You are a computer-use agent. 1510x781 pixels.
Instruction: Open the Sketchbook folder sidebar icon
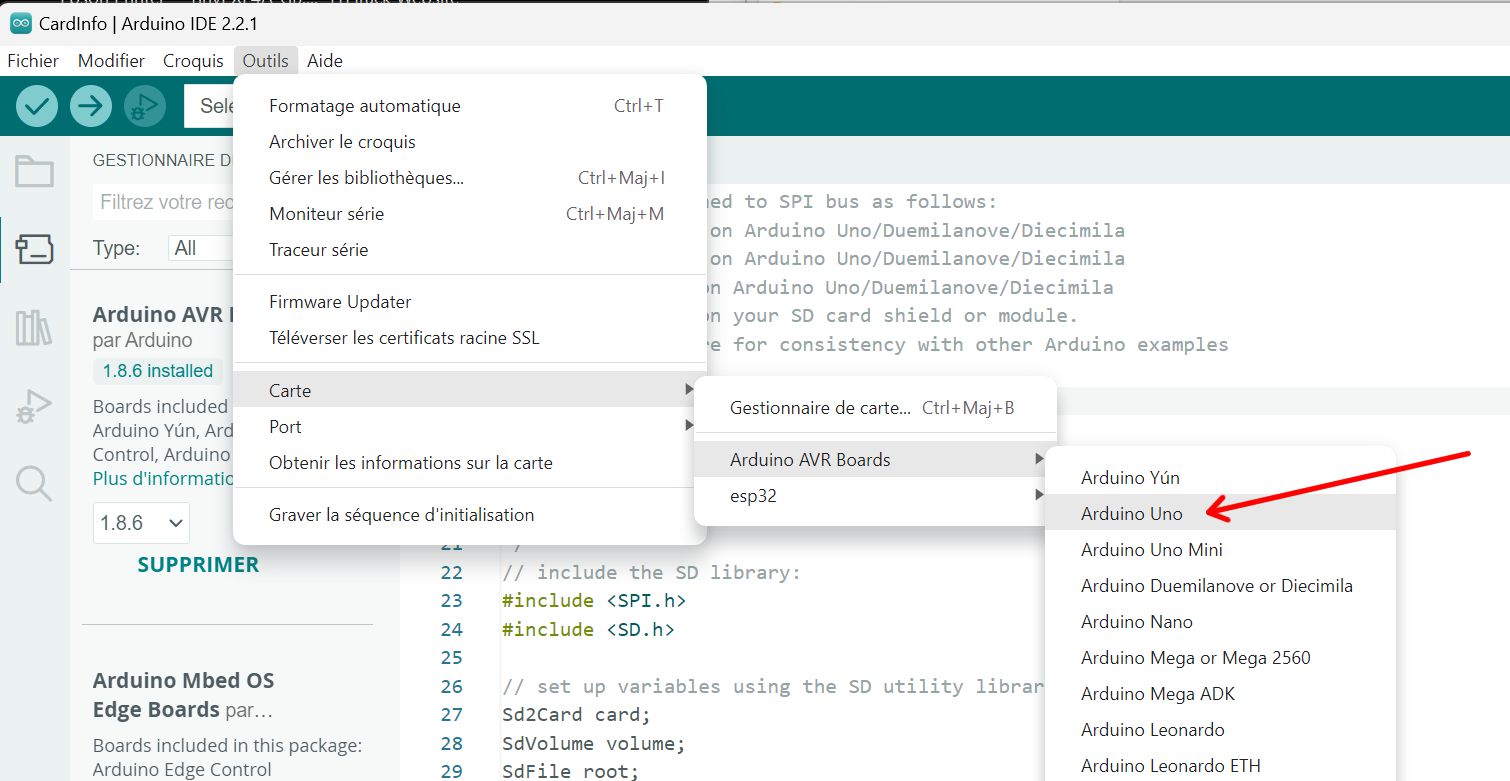(x=34, y=172)
